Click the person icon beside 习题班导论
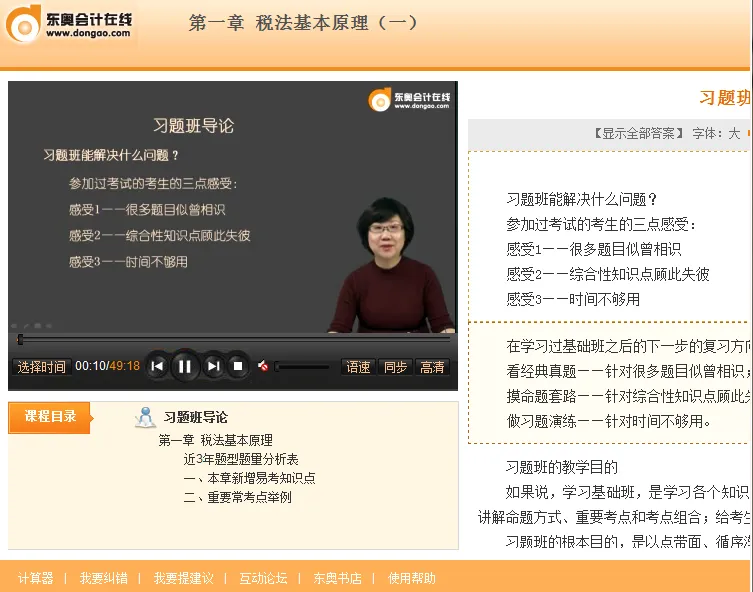The width and height of the screenshot is (753, 592). tap(145, 418)
